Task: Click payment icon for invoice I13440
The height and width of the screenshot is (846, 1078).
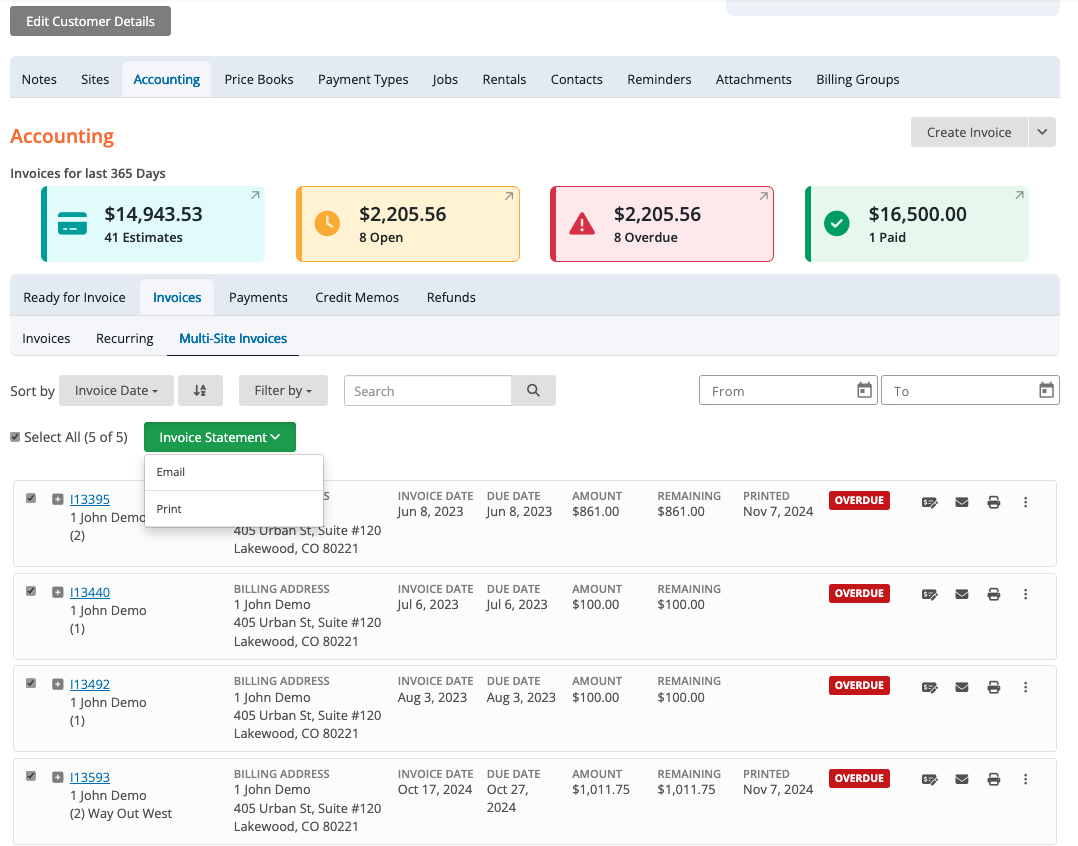Action: click(x=930, y=594)
